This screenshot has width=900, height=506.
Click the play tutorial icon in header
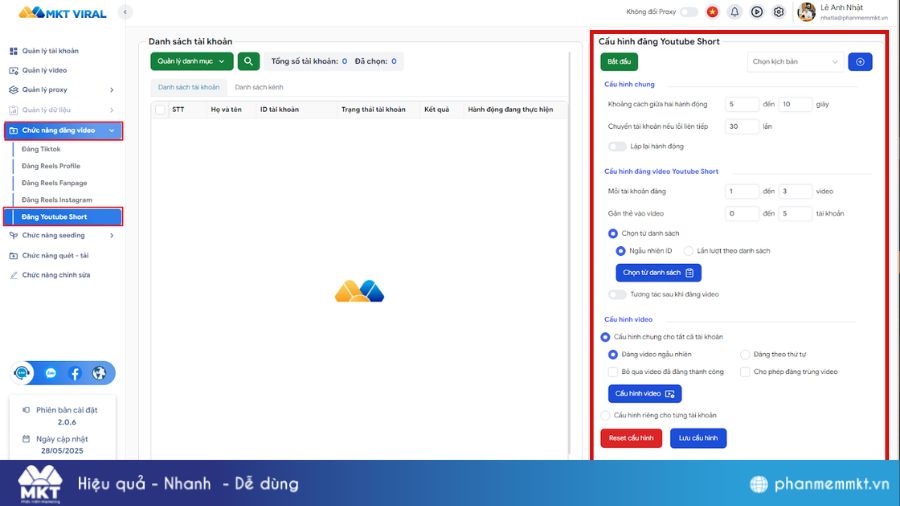[x=757, y=11]
